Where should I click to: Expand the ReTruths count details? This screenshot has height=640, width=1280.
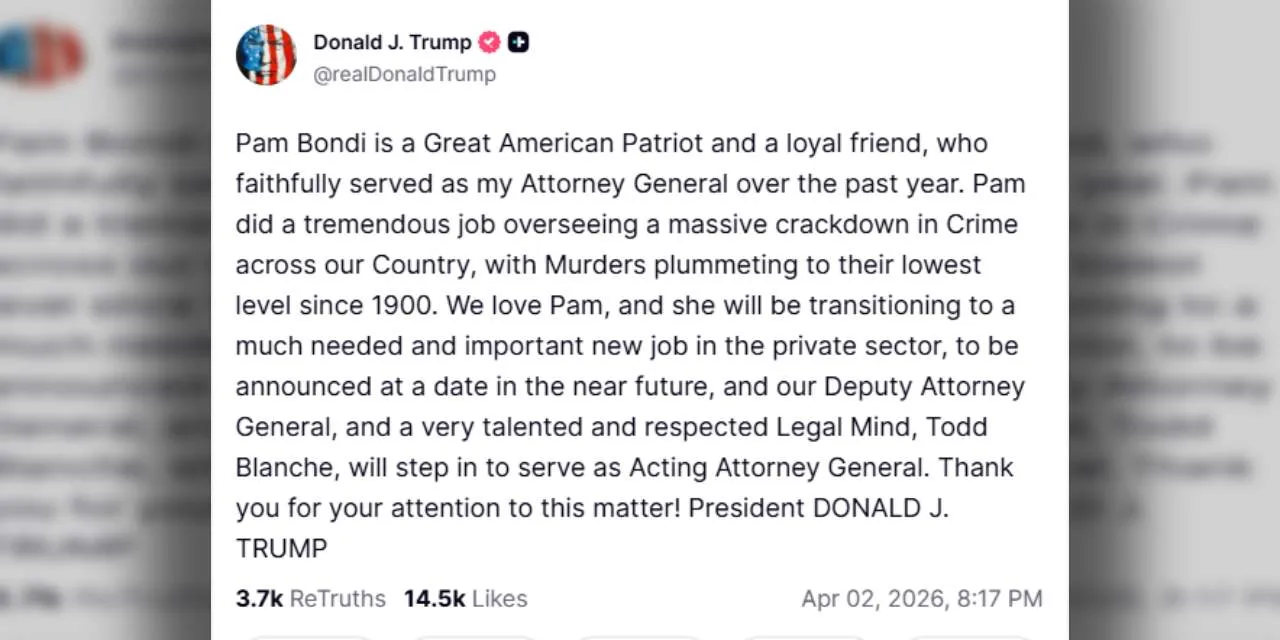click(310, 598)
